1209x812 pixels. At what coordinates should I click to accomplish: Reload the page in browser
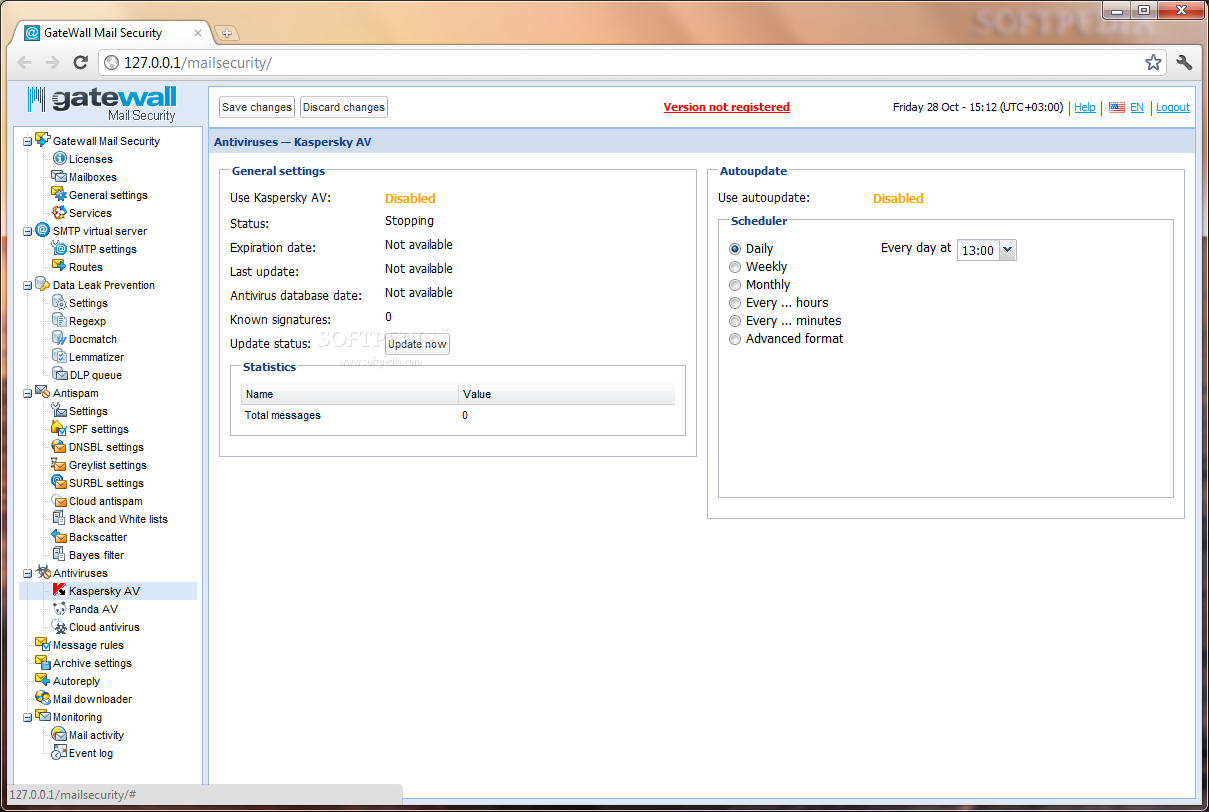81,62
